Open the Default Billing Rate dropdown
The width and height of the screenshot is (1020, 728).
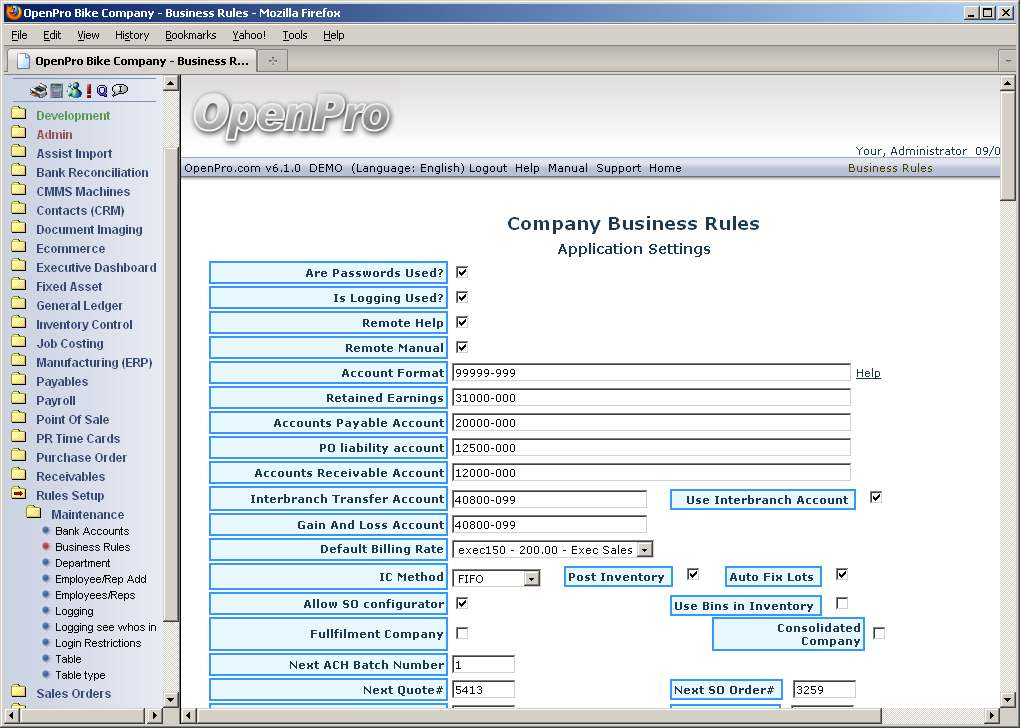(644, 549)
